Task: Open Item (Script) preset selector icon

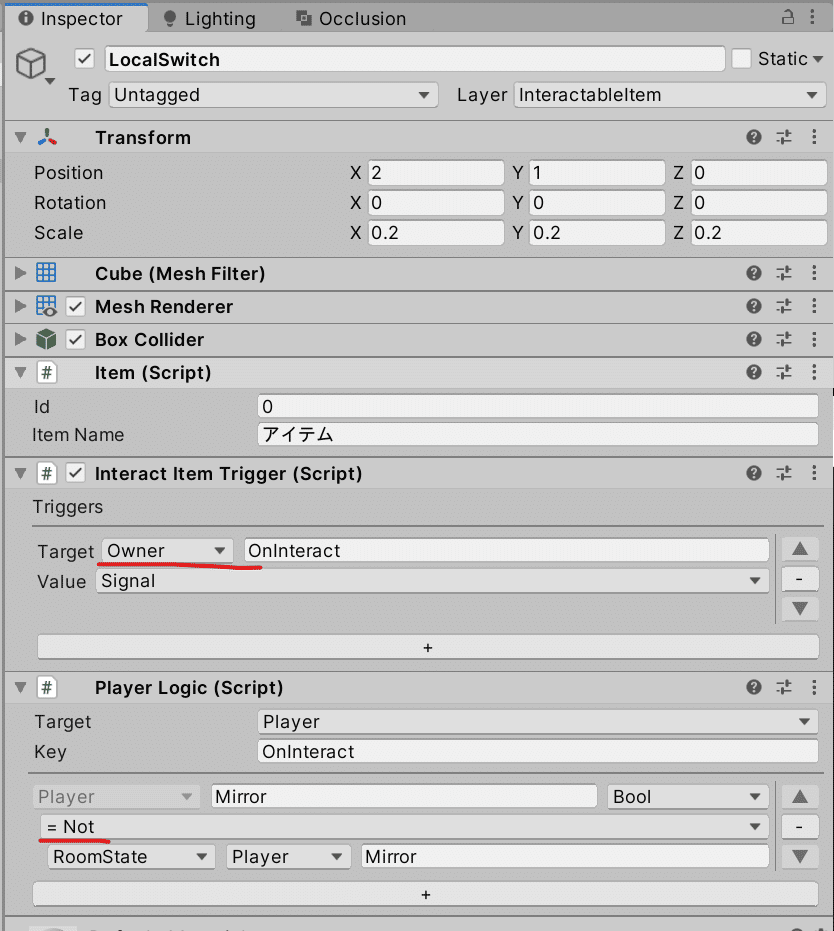Action: pos(784,372)
